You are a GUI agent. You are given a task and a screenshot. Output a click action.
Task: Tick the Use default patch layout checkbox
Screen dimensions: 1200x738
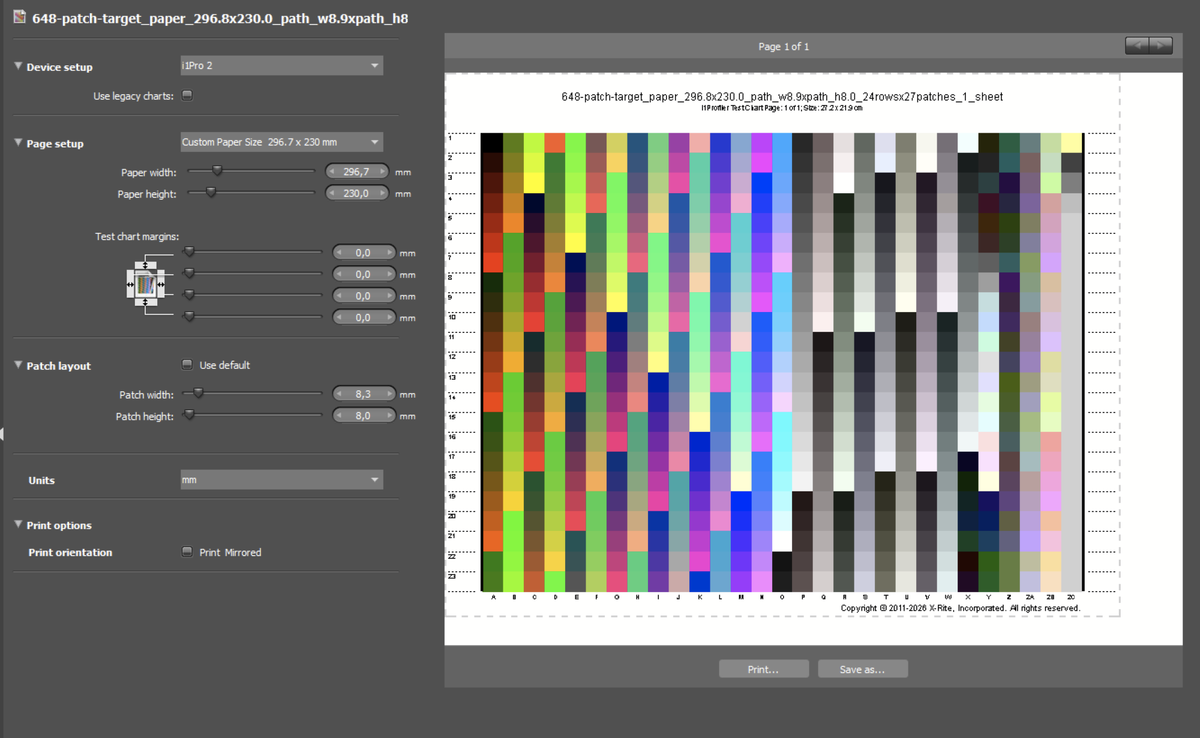(x=186, y=365)
